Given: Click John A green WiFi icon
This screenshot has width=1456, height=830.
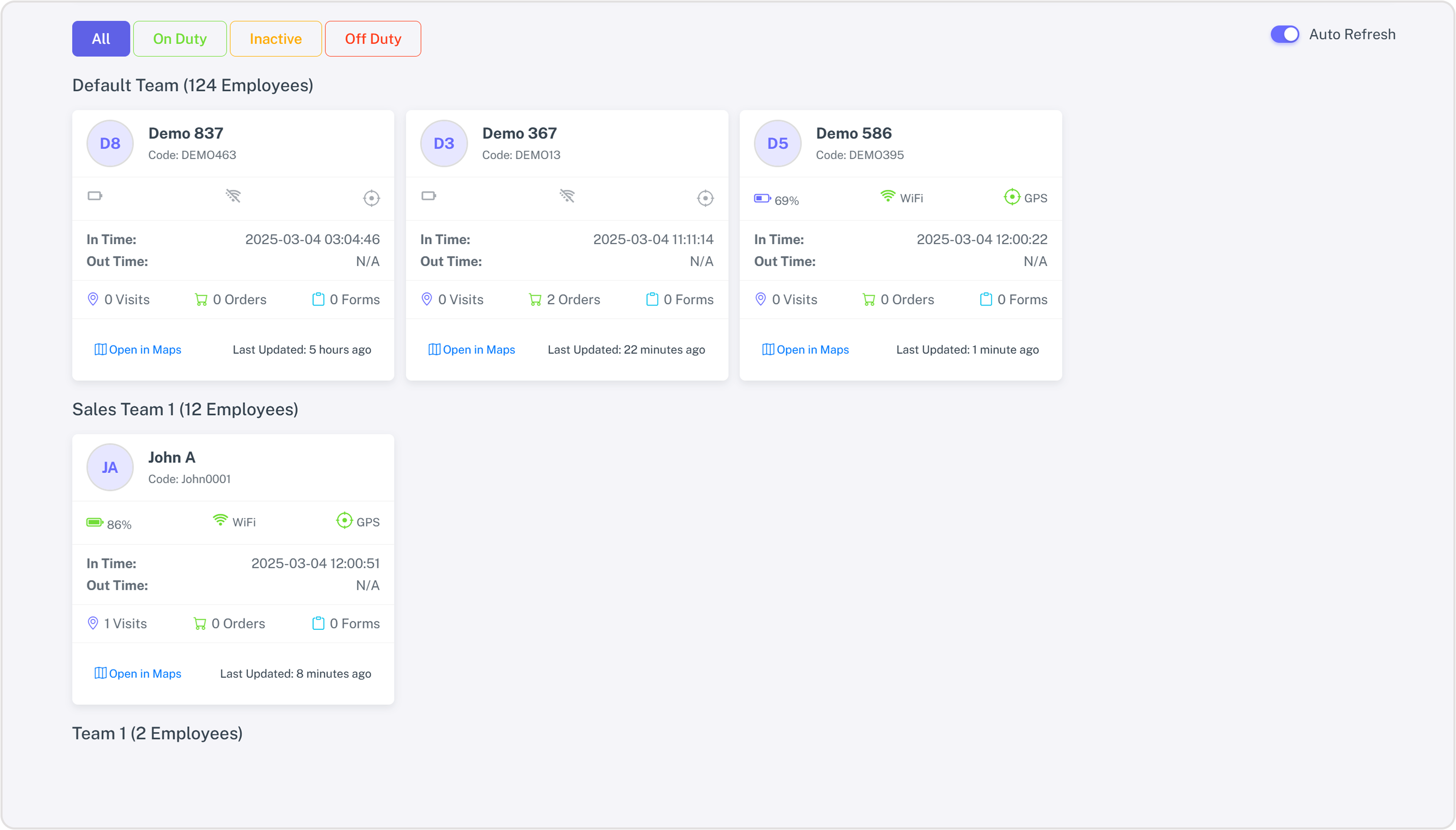Looking at the screenshot, I should (x=220, y=520).
